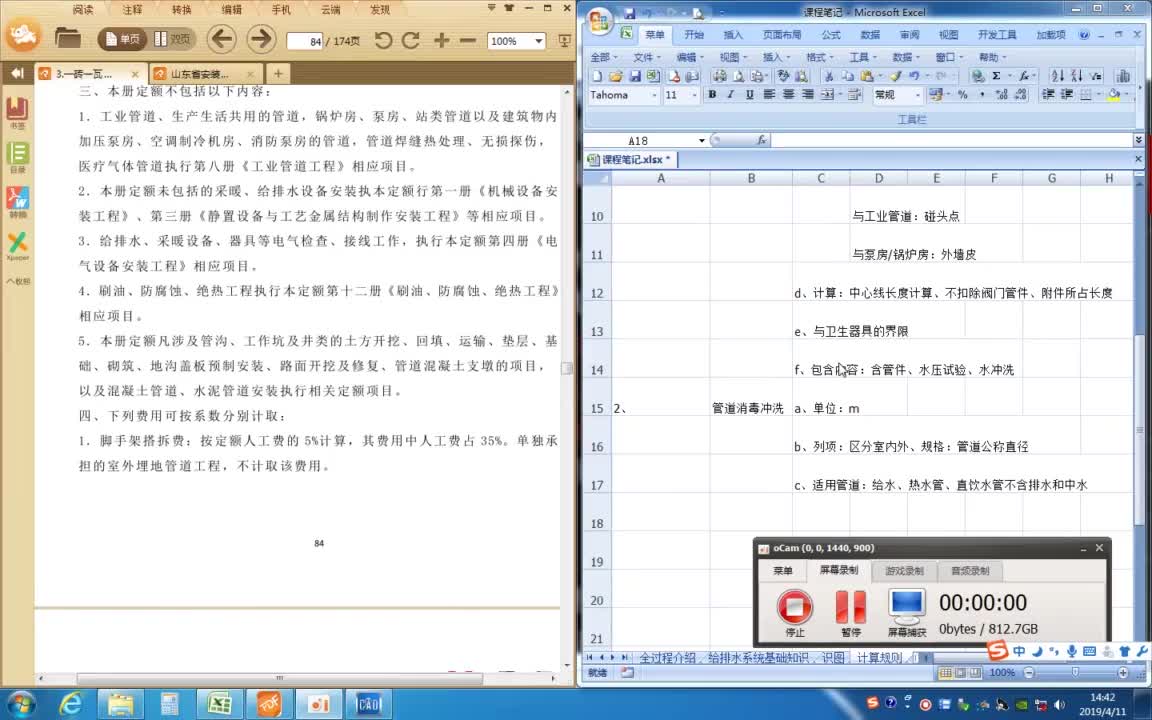Click Excel zoom in plus button
Viewport: 1152px width, 720px height.
[x=1123, y=673]
